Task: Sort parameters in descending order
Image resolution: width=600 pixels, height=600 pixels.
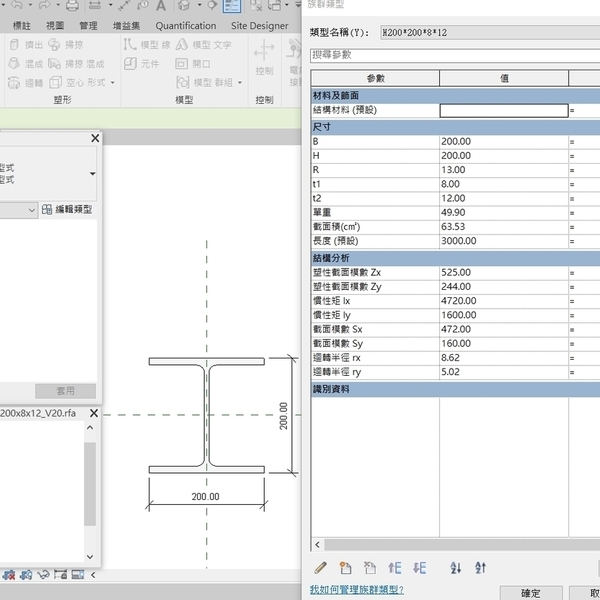Action: point(481,568)
